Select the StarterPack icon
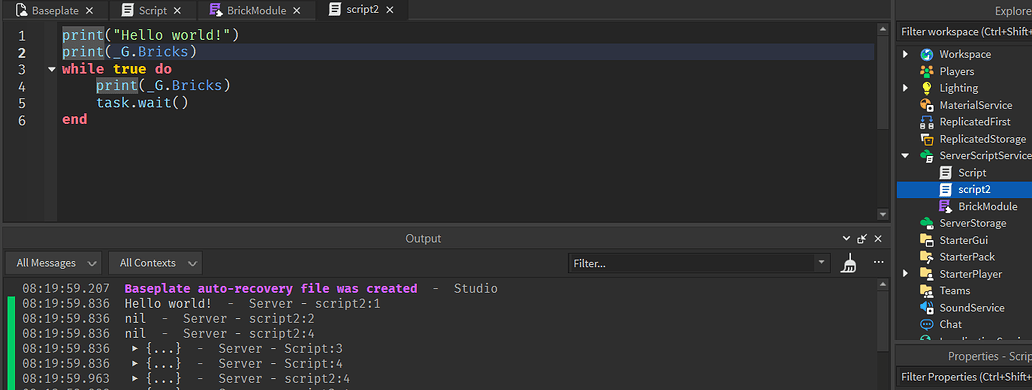Viewport: 1032px width, 390px height. (x=927, y=256)
